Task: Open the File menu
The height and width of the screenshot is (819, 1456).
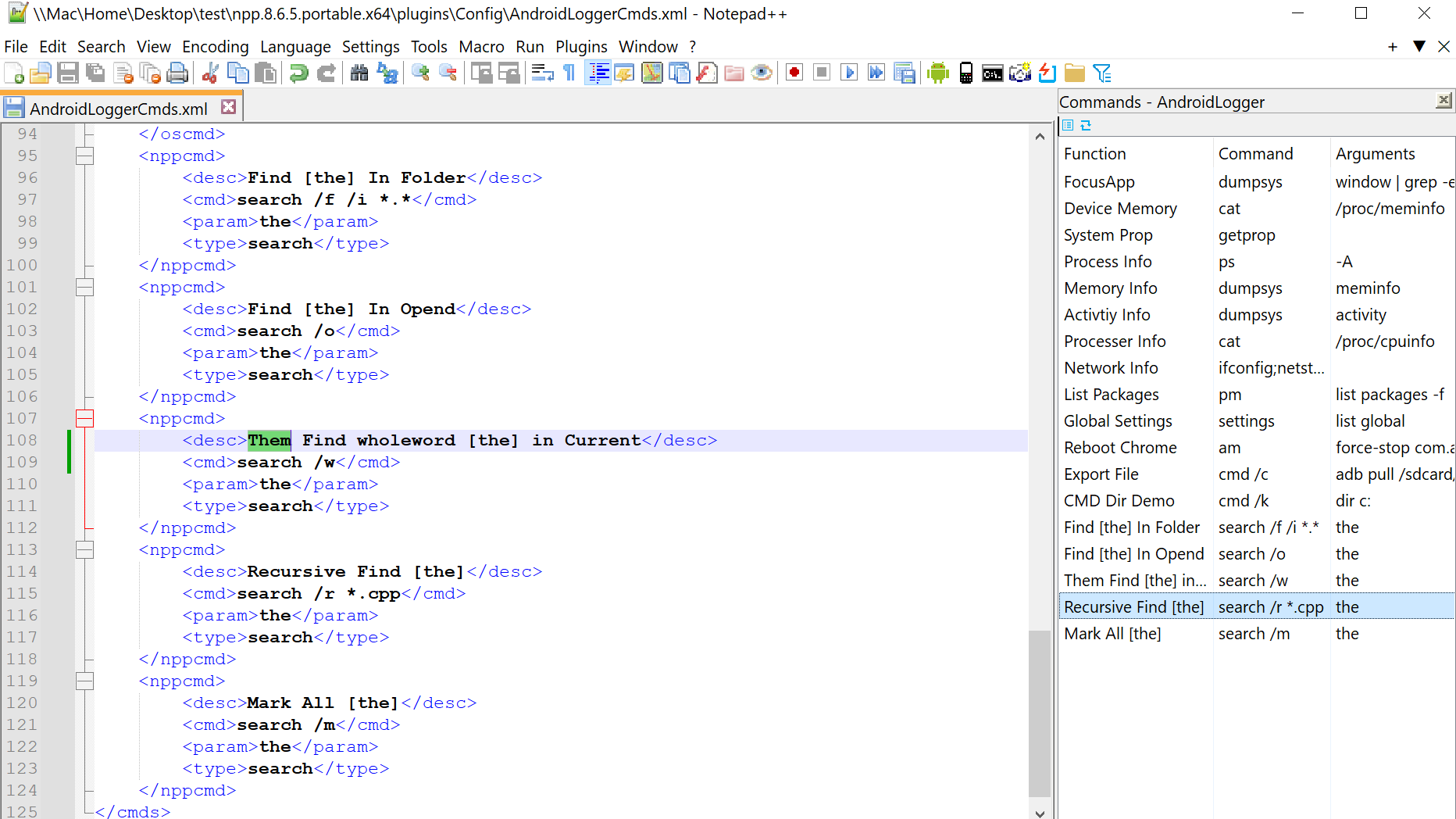Action: (16, 47)
